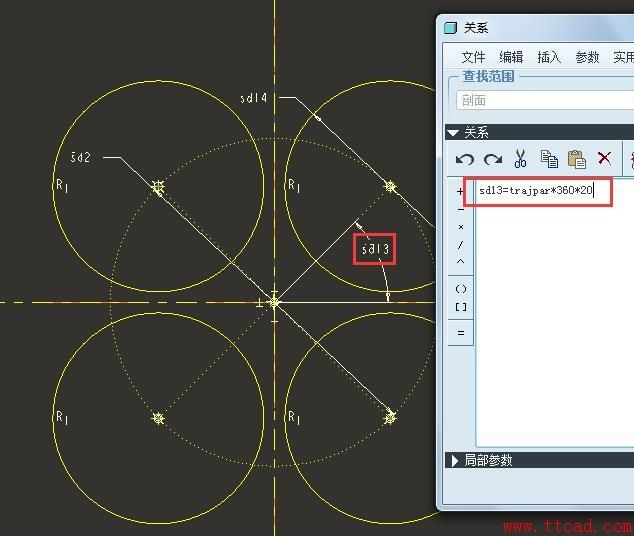This screenshot has height=536, width=634.
Task: Click the Undo icon in relations toolbar
Action: click(x=464, y=159)
